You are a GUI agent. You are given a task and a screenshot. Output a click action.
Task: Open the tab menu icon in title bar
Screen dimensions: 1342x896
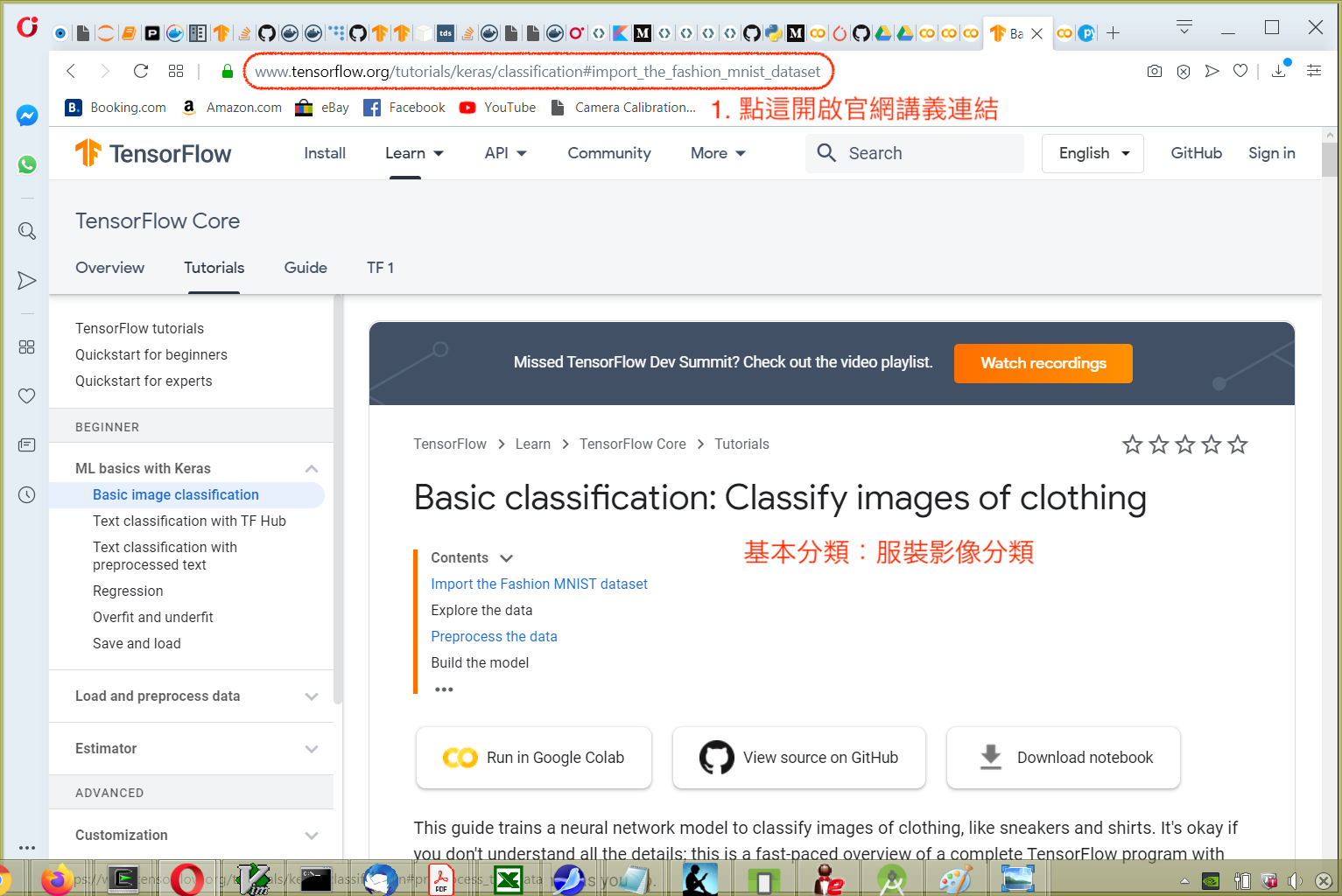(1184, 27)
